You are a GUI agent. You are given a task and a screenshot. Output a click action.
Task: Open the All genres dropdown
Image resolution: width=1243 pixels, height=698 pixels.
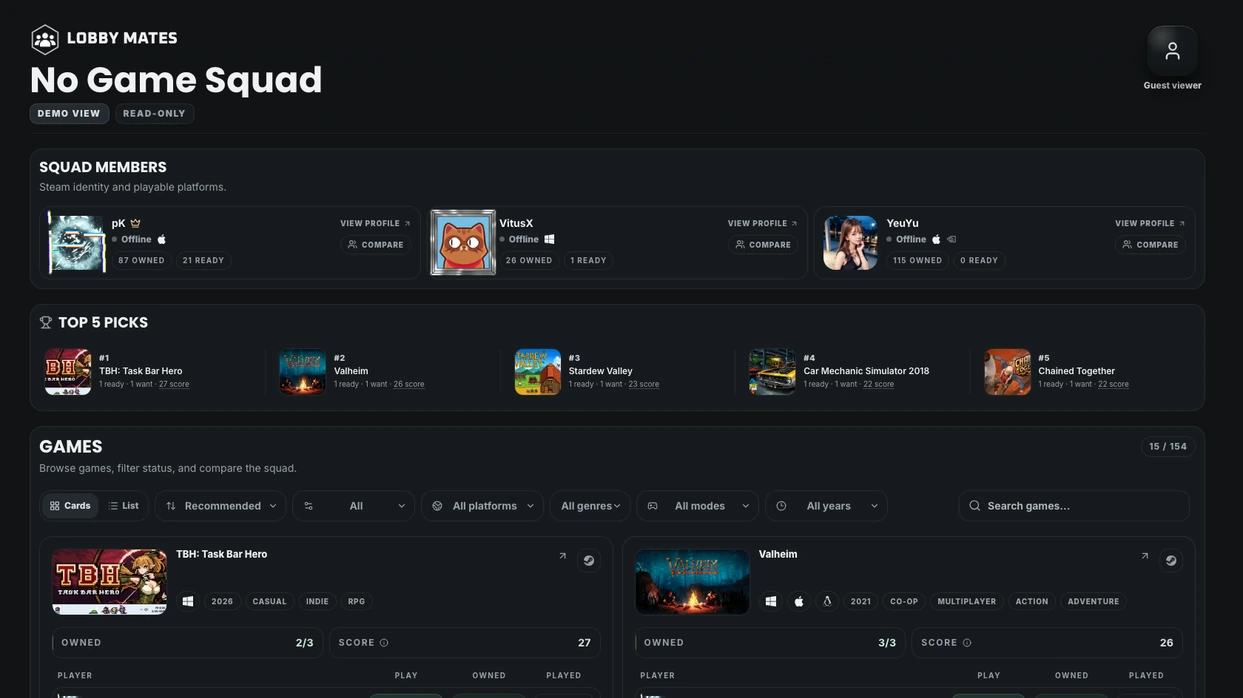pyautogui.click(x=590, y=506)
